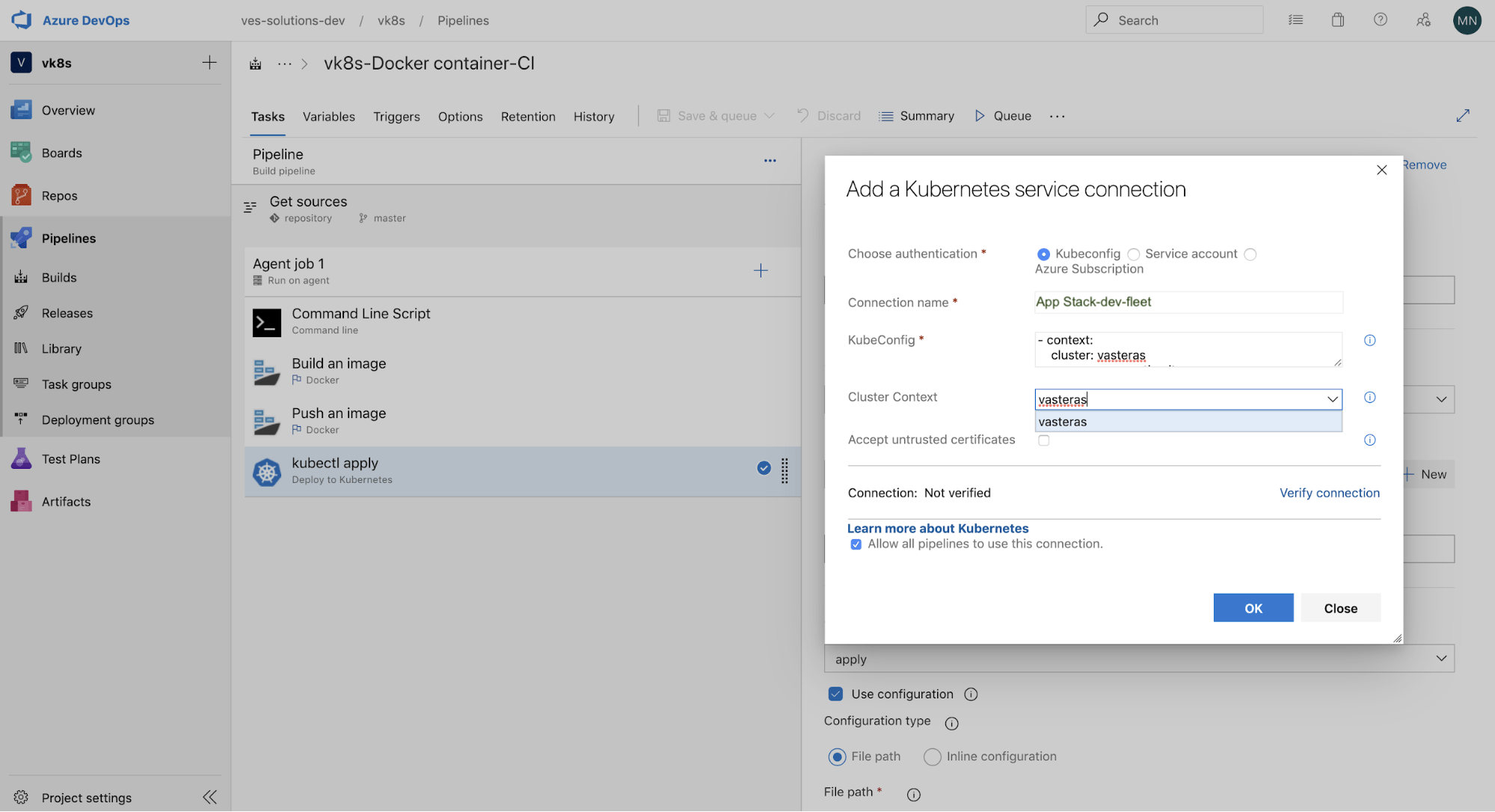1495x812 pixels.
Task: Confirm with the OK button
Action: [1253, 608]
